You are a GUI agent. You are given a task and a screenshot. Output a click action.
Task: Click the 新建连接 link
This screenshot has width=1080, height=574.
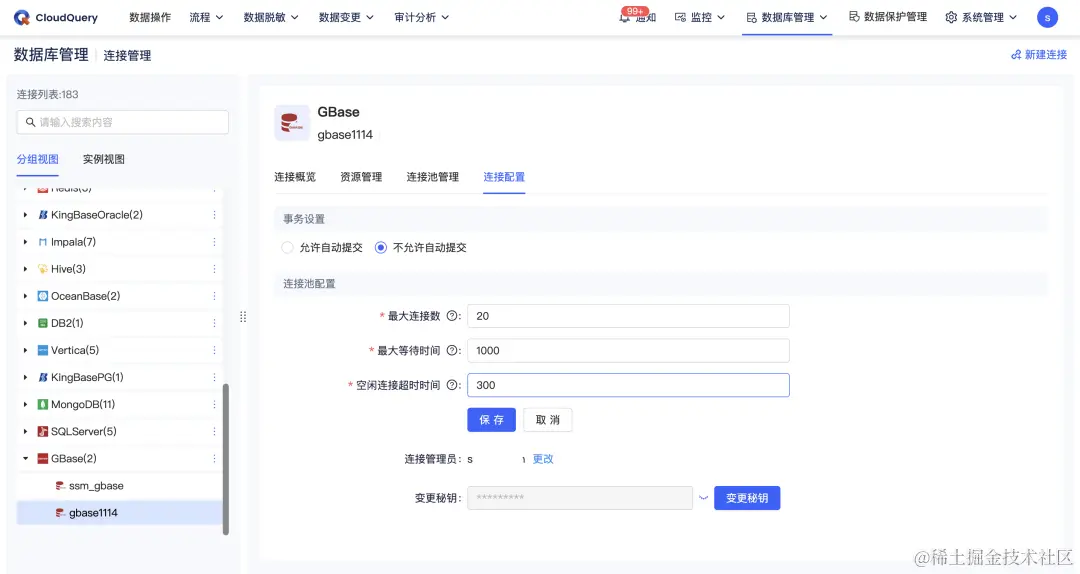[1039, 54]
